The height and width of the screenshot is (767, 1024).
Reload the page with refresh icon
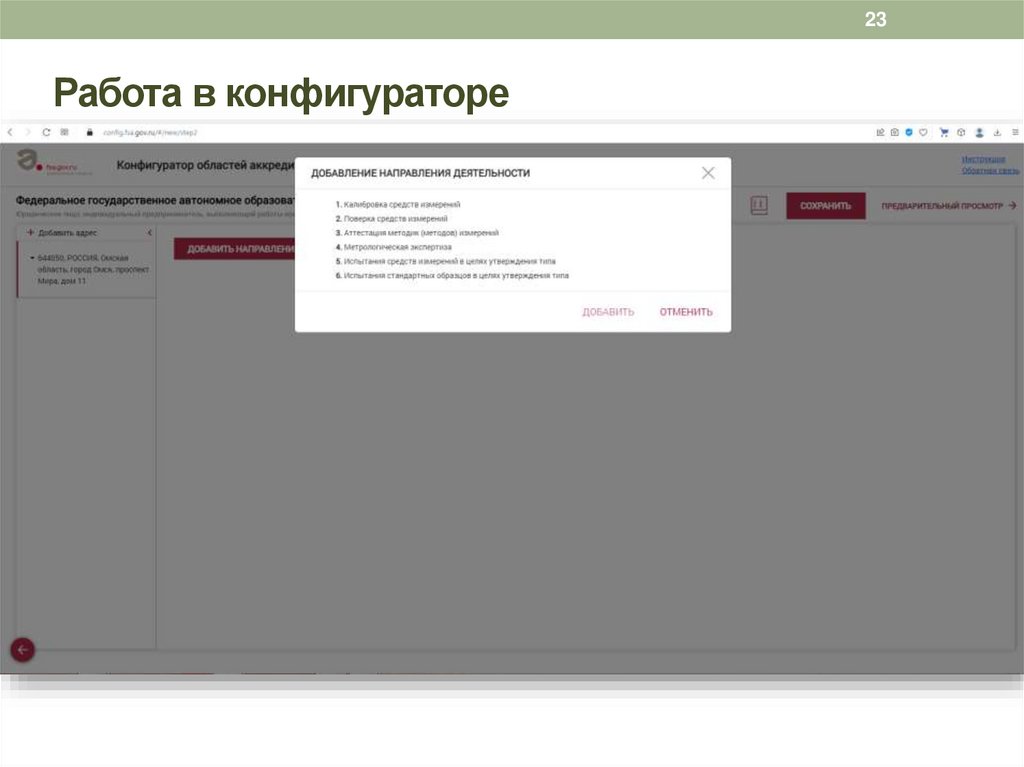tap(47, 131)
